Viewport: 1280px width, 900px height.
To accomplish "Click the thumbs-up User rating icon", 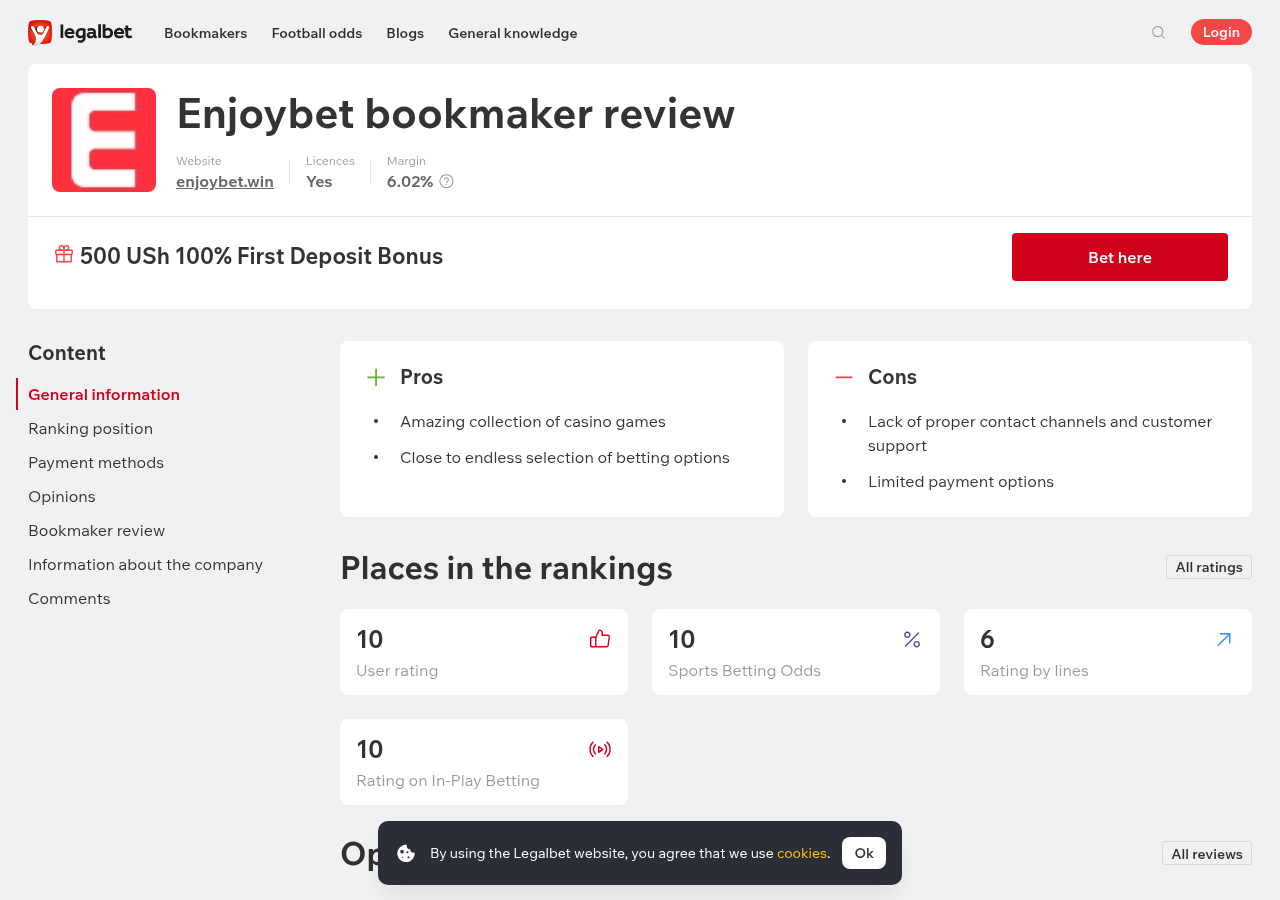I will click(600, 639).
